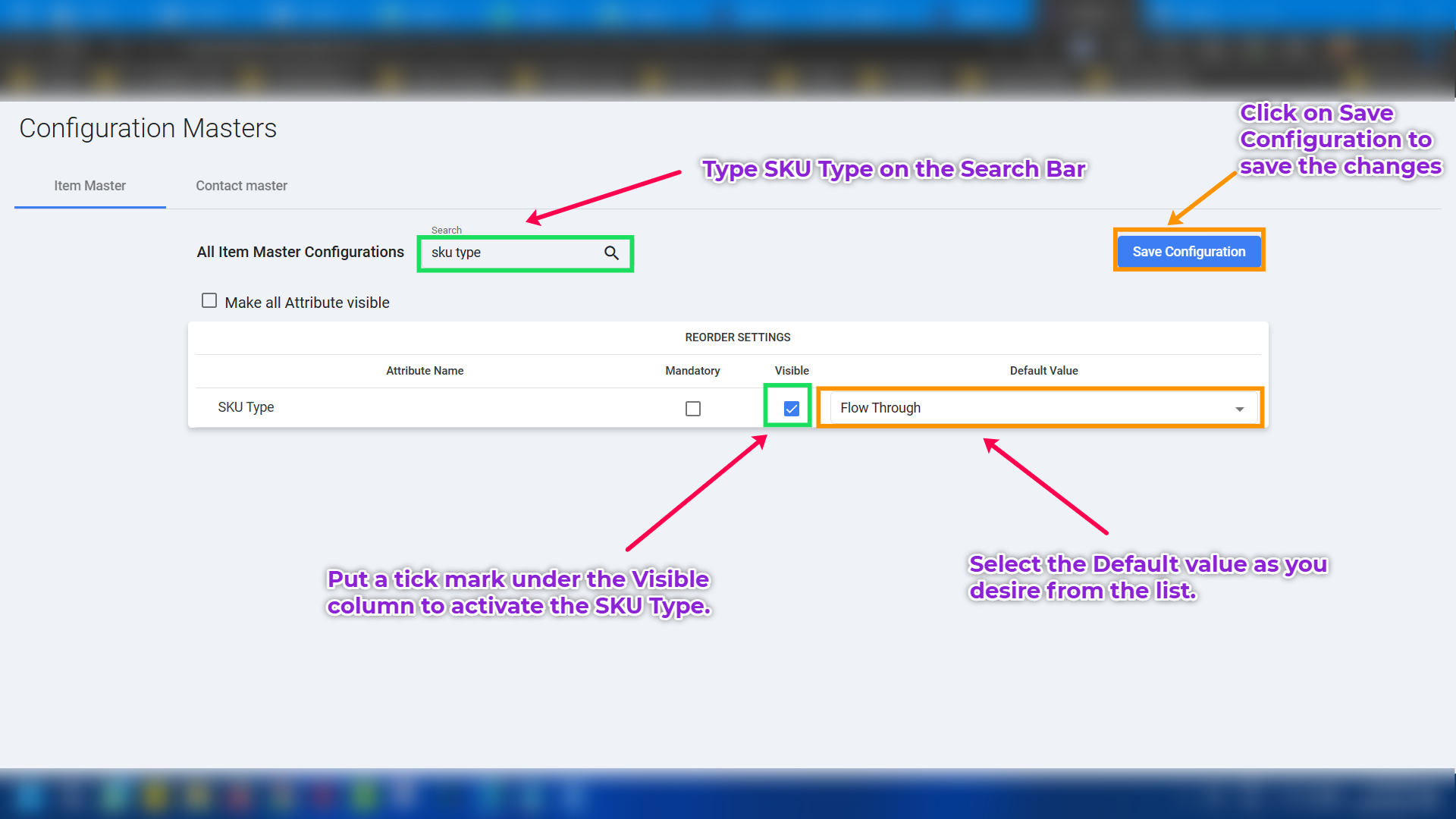Click the All Item Master Configurations label
Viewport: 1456px width, 819px height.
(x=300, y=252)
